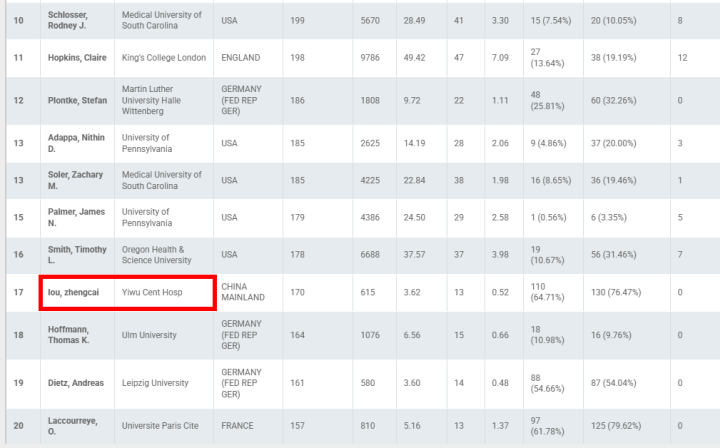Click highlighted author lou, zhengcai

point(76,293)
